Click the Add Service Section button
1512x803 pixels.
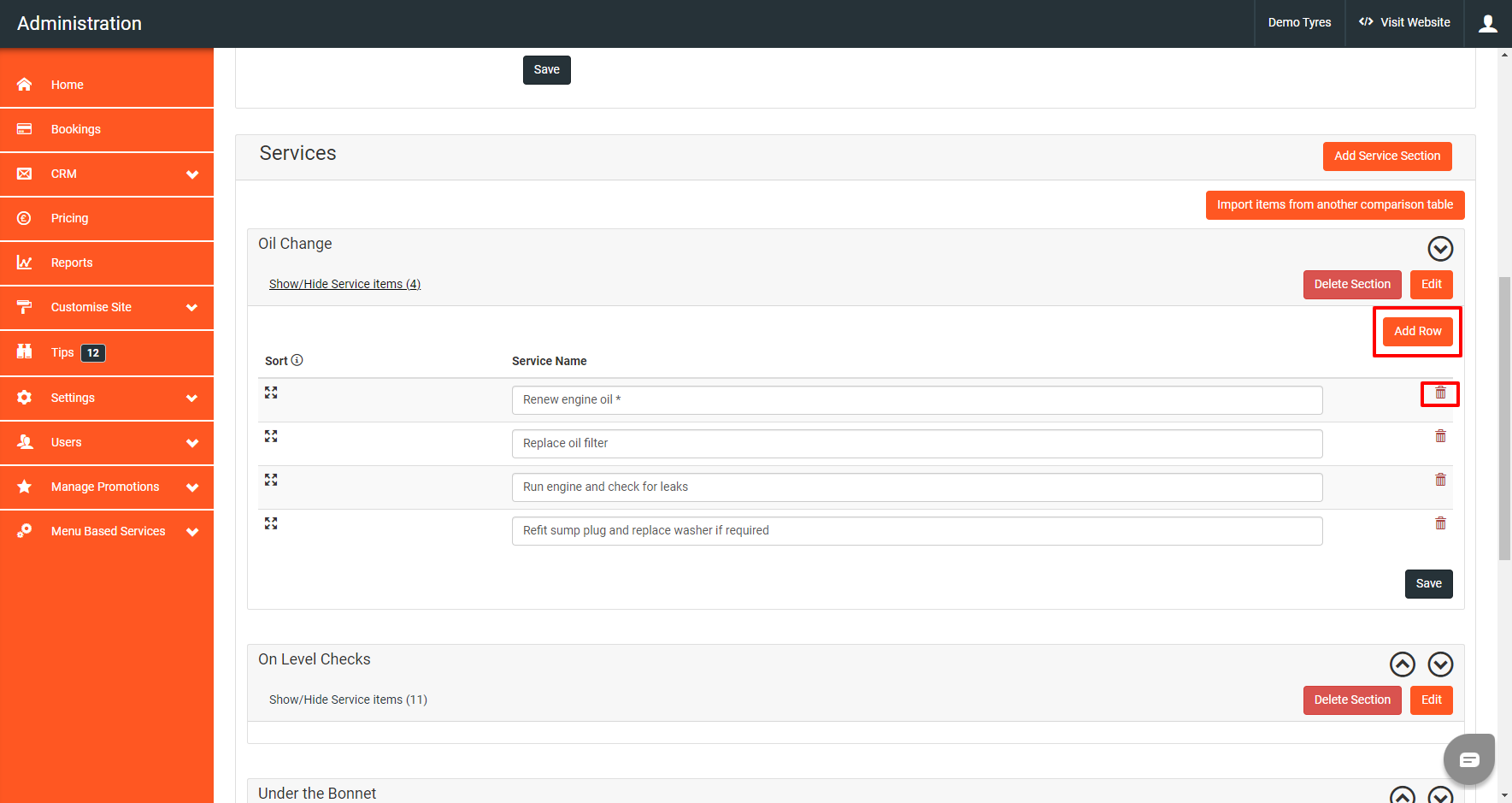1386,156
